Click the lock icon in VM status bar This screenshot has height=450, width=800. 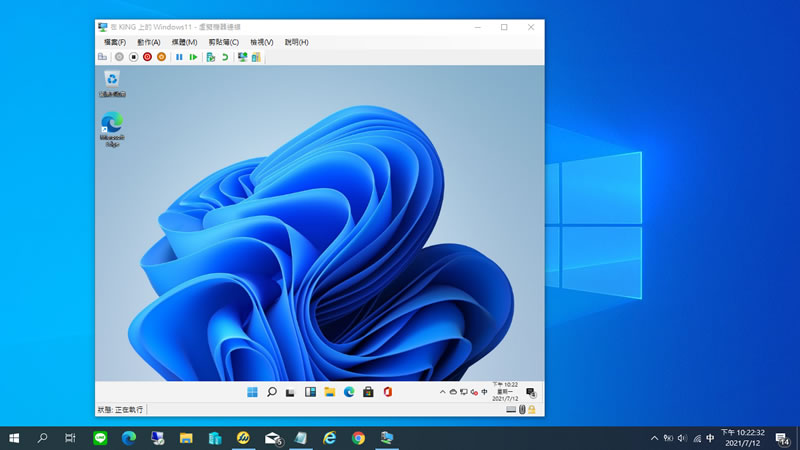[x=532, y=410]
